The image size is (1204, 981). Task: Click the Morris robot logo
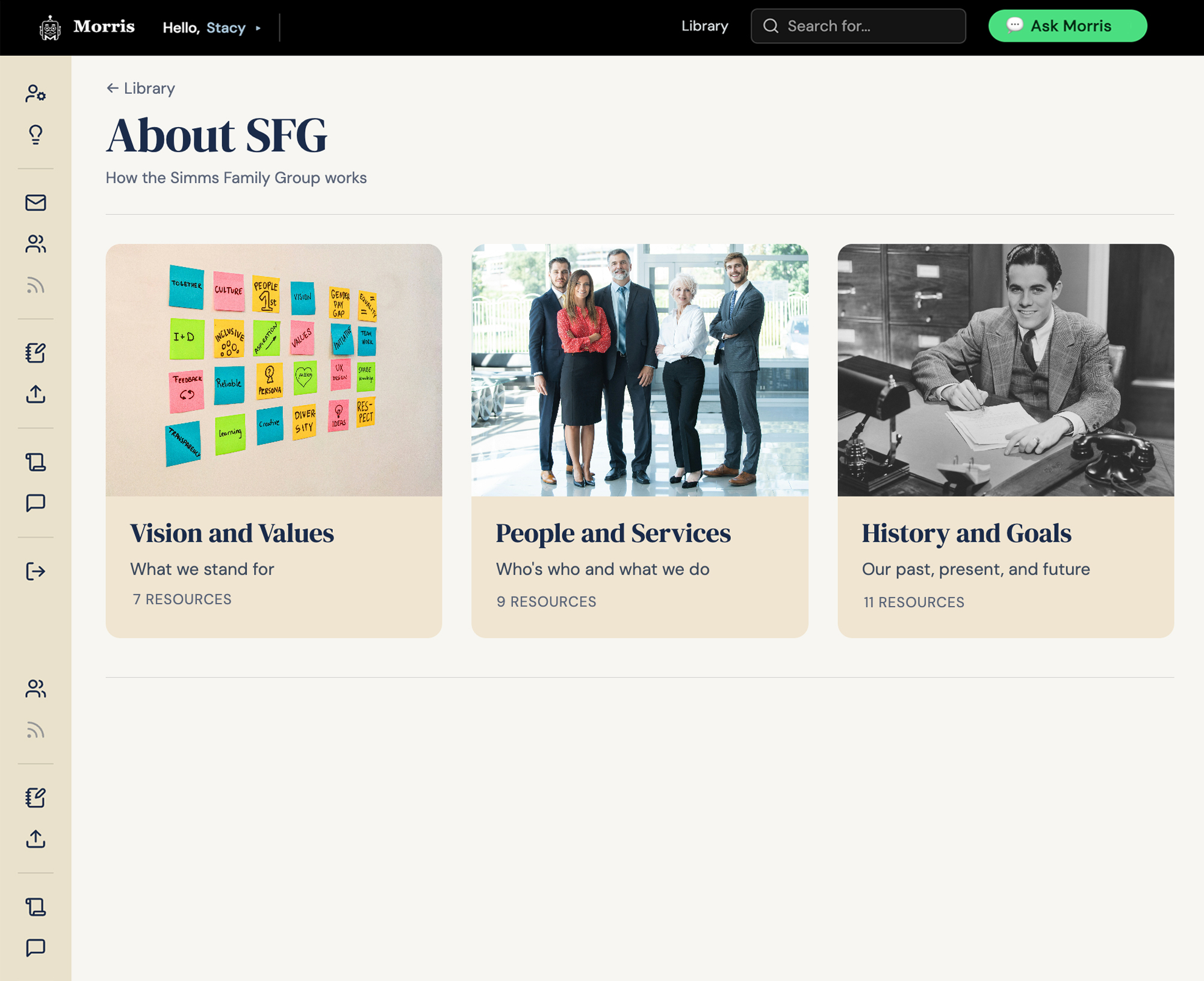50,28
